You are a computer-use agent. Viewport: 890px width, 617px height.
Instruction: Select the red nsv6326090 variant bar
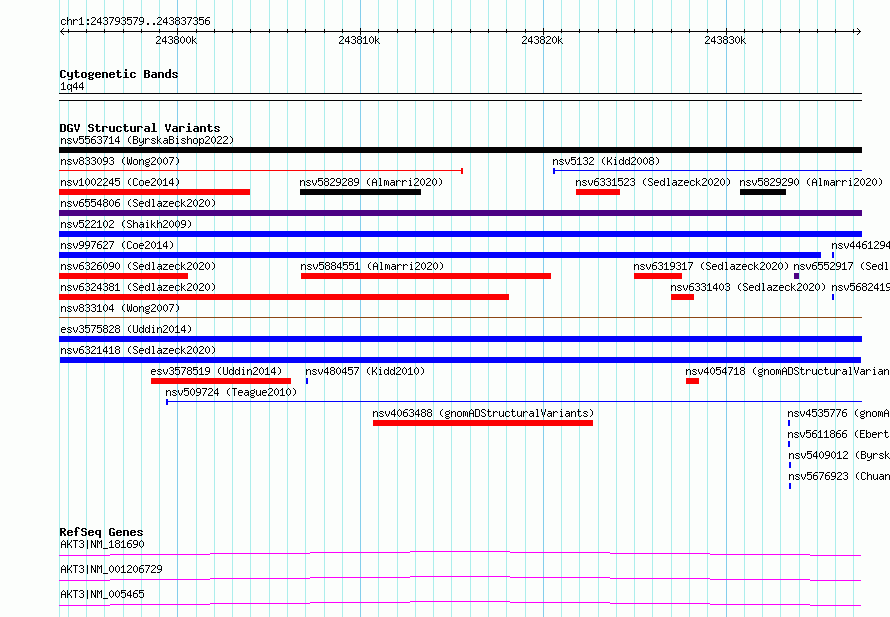click(123, 276)
